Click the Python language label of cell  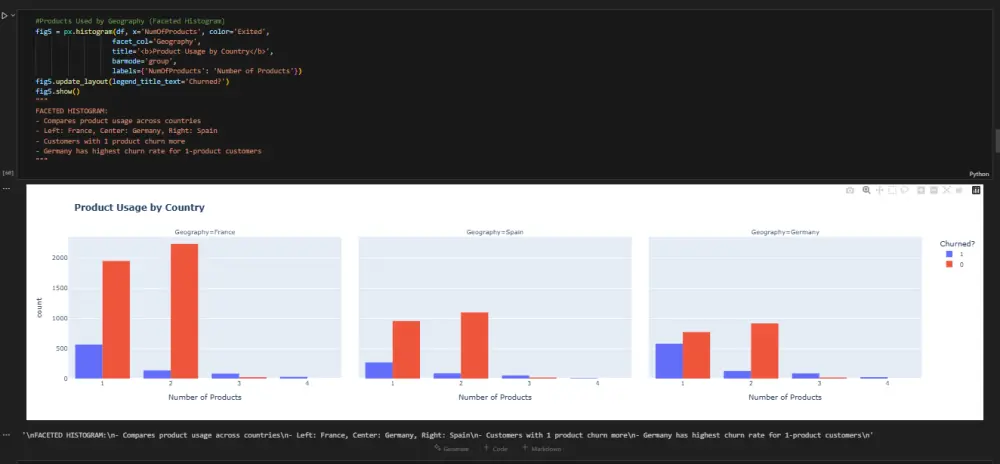coord(979,174)
